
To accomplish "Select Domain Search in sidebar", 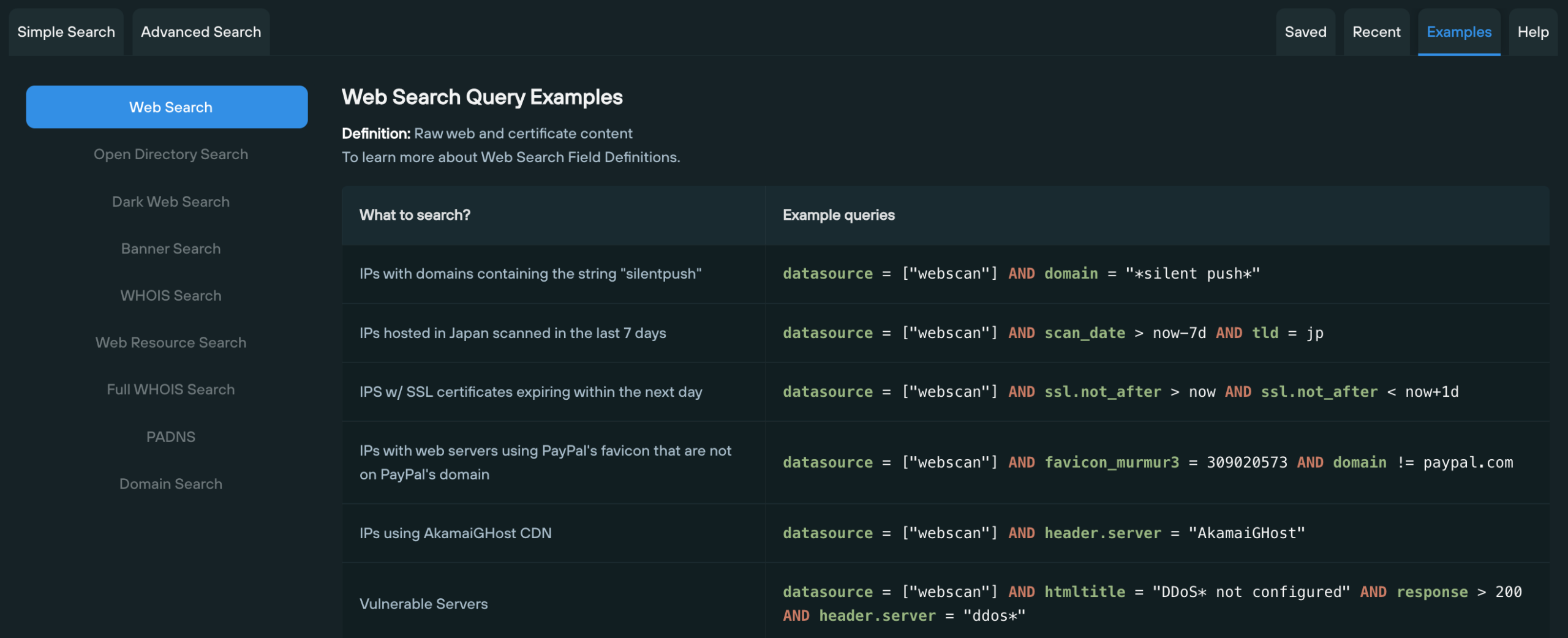I will point(170,484).
